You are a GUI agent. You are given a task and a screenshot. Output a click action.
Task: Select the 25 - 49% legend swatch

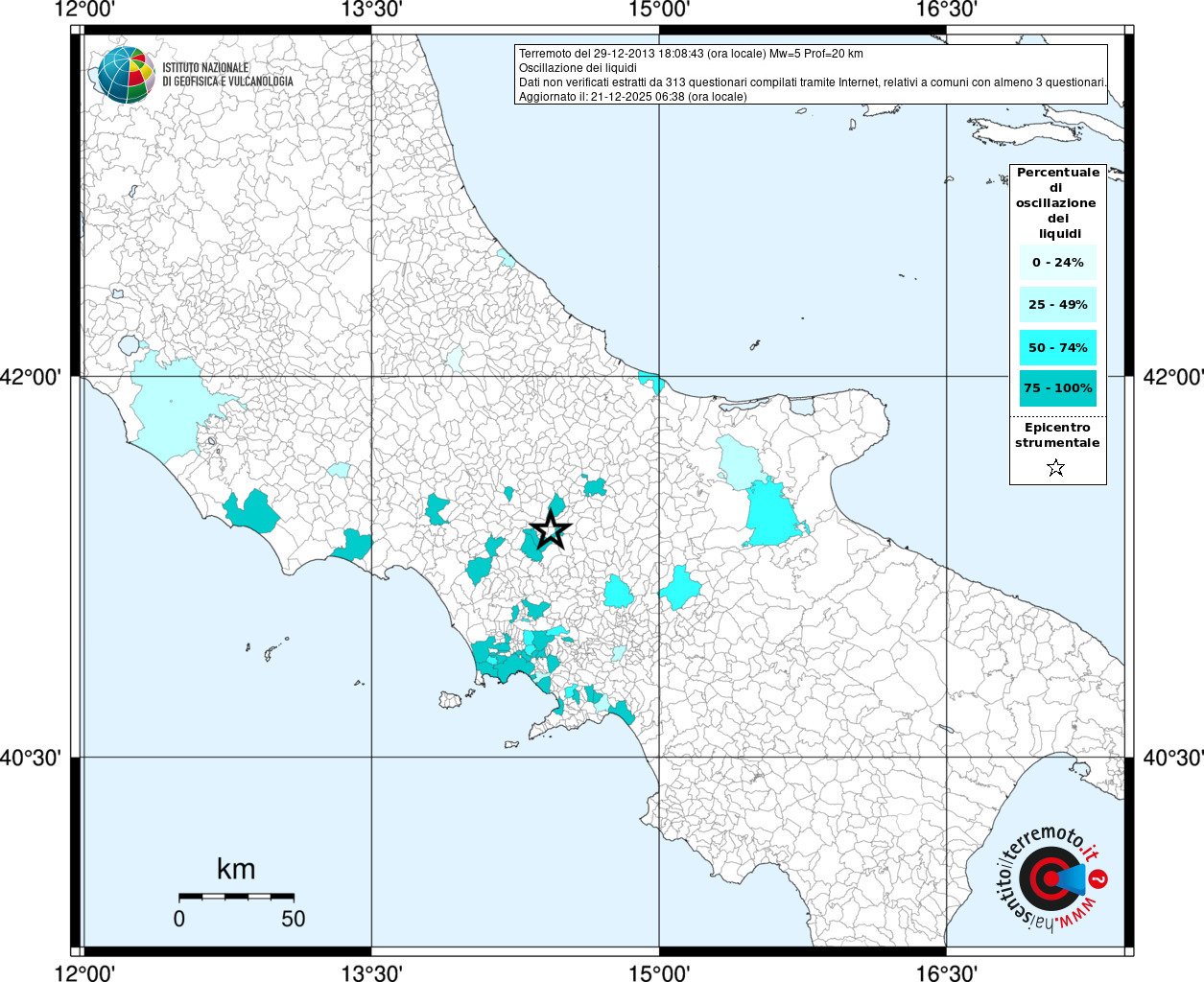[x=1057, y=305]
